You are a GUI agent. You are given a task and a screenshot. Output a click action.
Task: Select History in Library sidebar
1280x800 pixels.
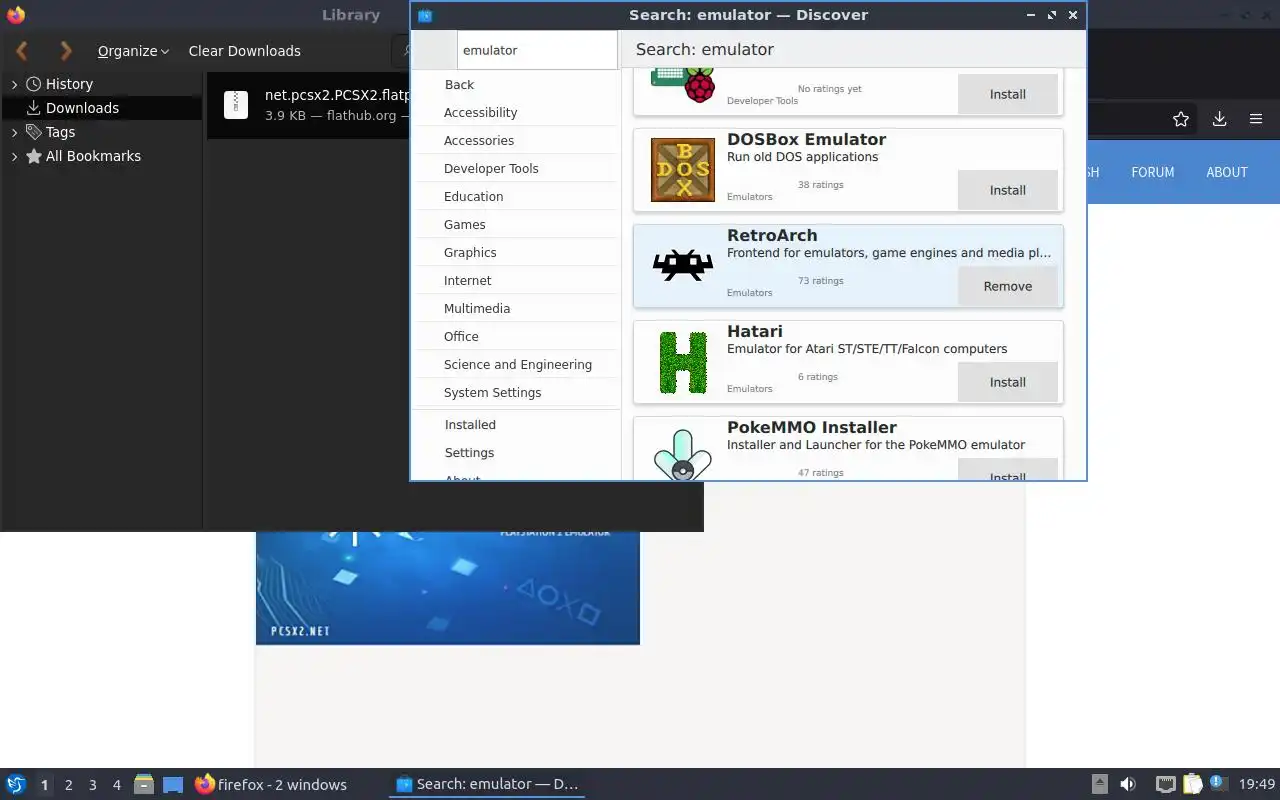[x=69, y=84]
